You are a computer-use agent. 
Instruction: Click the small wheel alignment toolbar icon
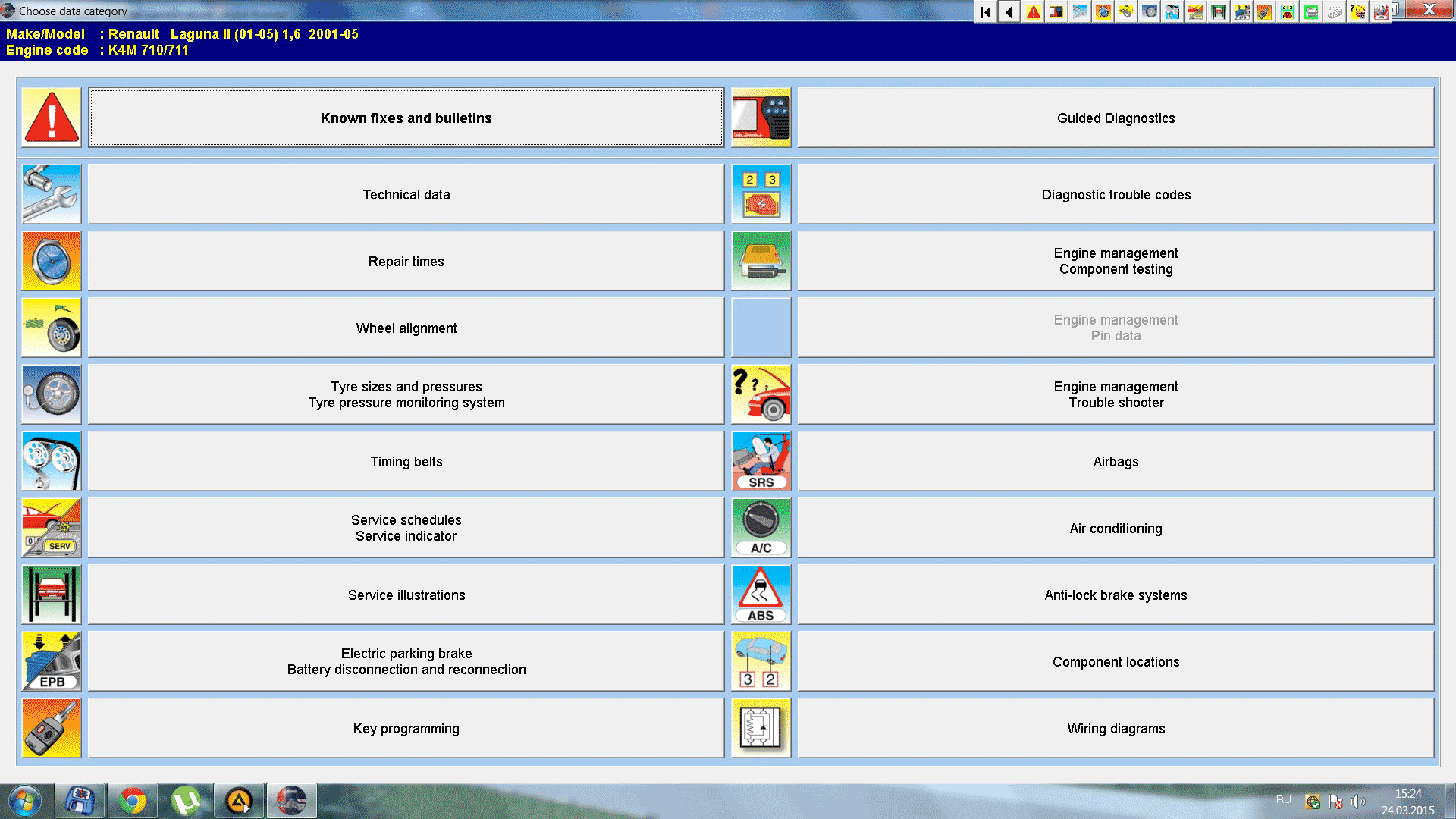[x=1126, y=11]
